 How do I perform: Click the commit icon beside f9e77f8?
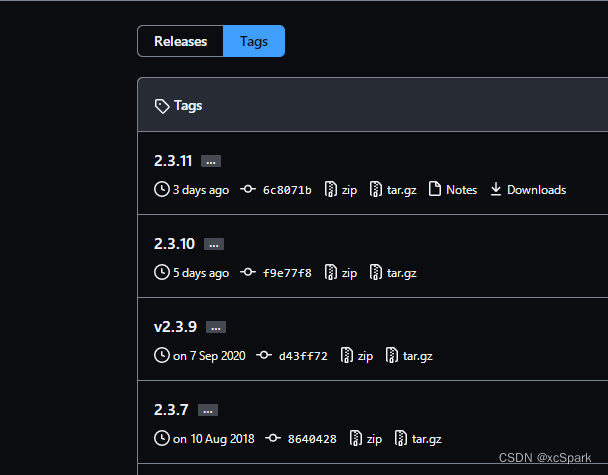[x=248, y=272]
